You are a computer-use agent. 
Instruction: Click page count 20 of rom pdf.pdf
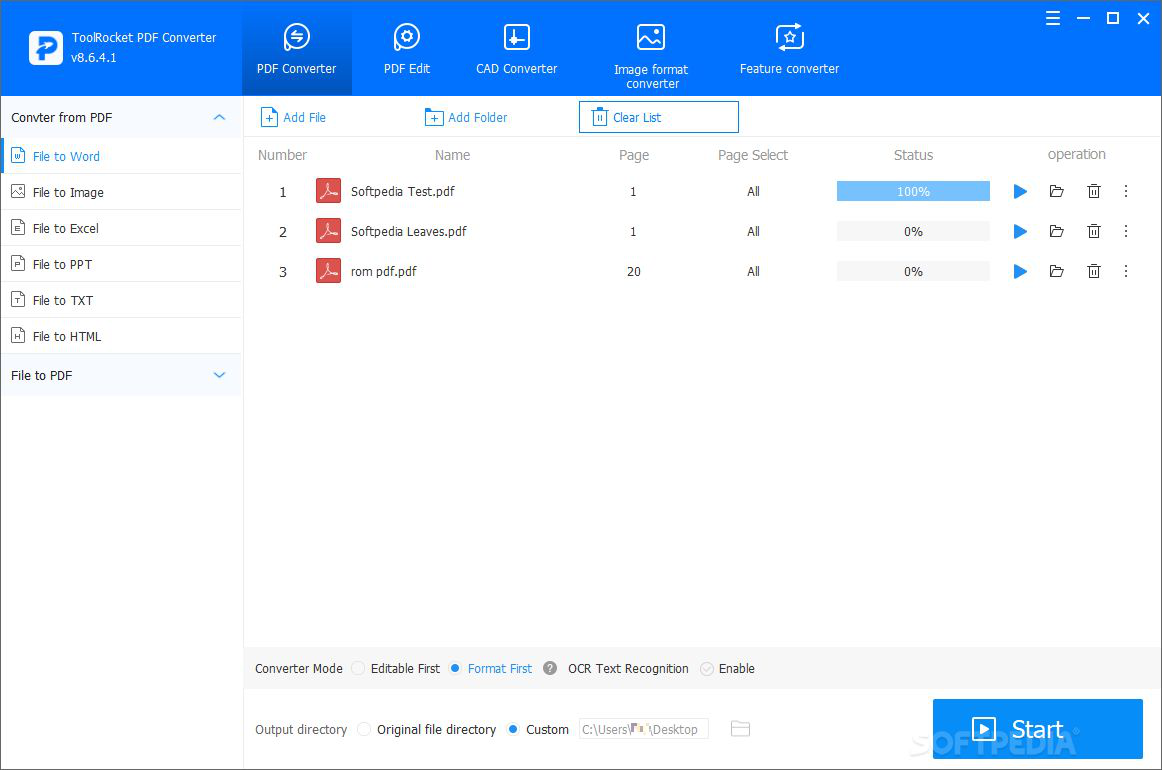click(x=634, y=271)
